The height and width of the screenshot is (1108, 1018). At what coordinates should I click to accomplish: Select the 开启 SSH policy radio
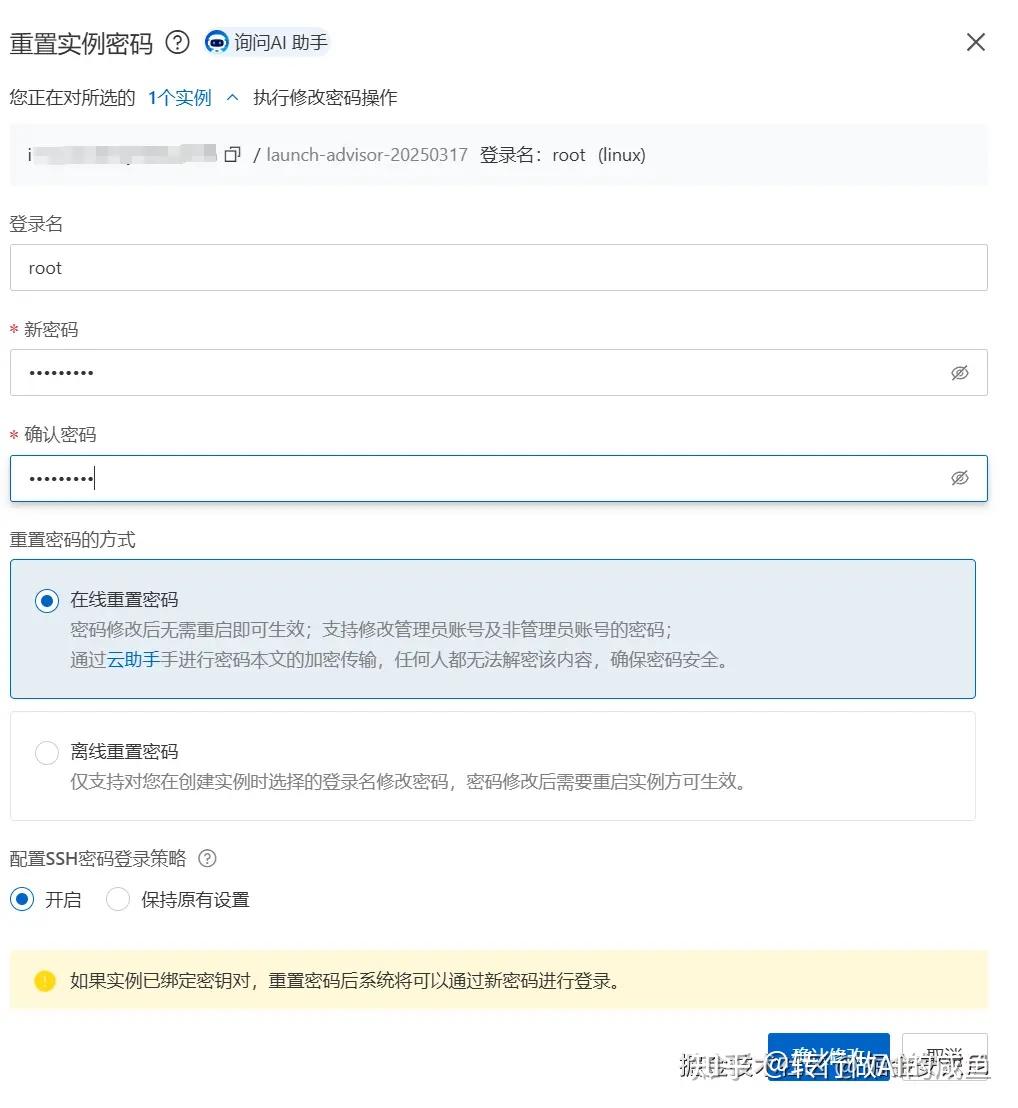point(22,900)
